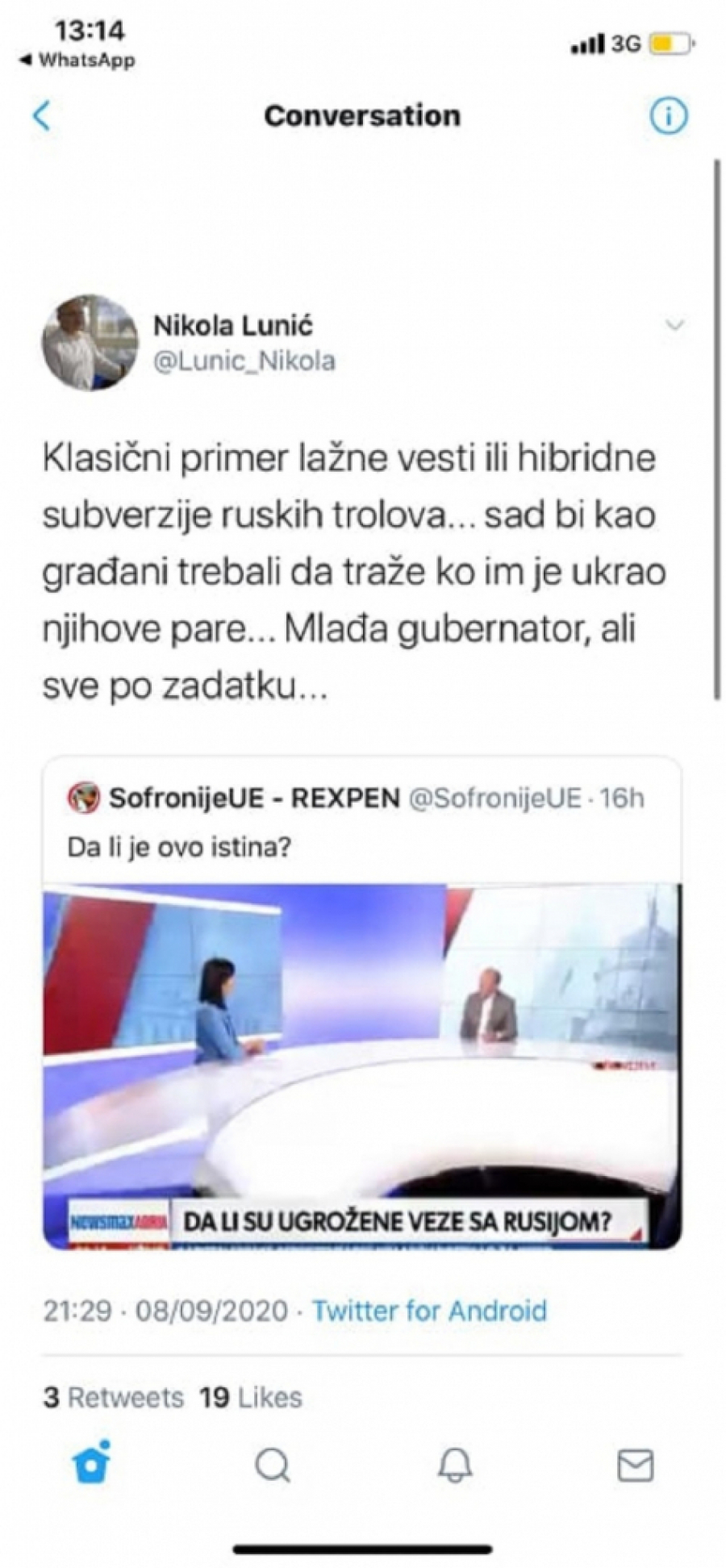Viewport: 726px width, 1568px height.
Task: Expand the tweet options chevron
Action: pyautogui.click(x=674, y=325)
